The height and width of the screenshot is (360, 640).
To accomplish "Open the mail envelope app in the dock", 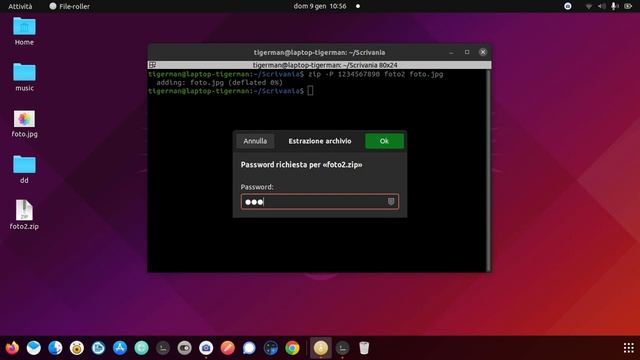I will (34, 348).
